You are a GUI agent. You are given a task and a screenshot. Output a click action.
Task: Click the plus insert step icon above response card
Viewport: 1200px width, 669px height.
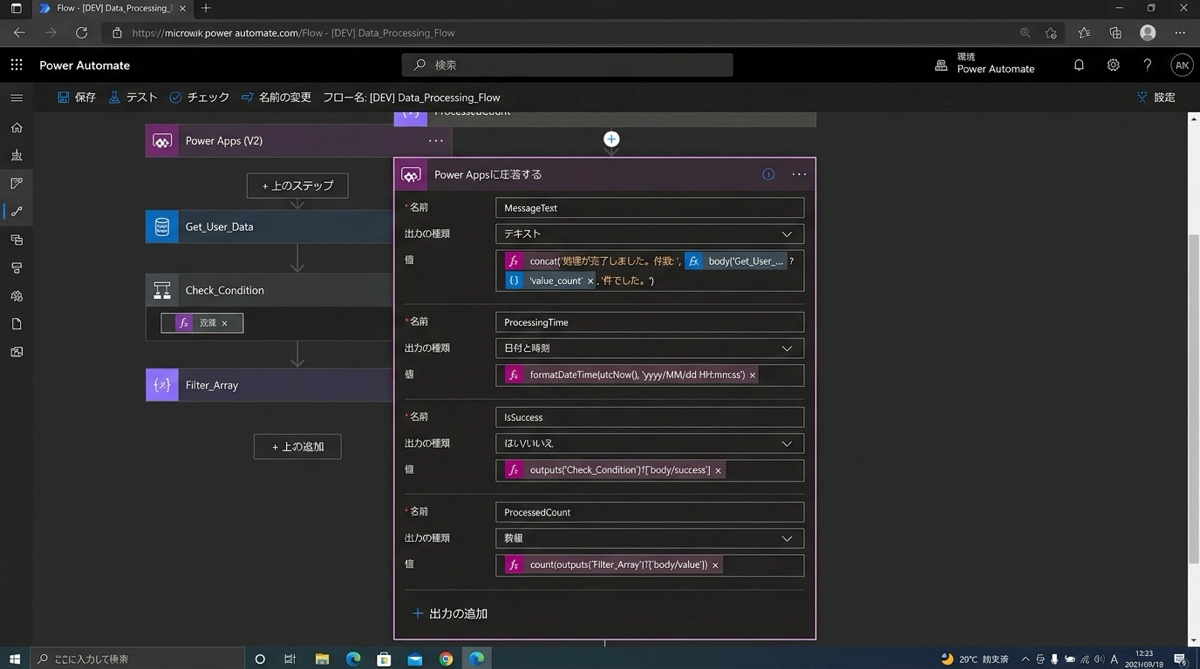pyautogui.click(x=611, y=140)
